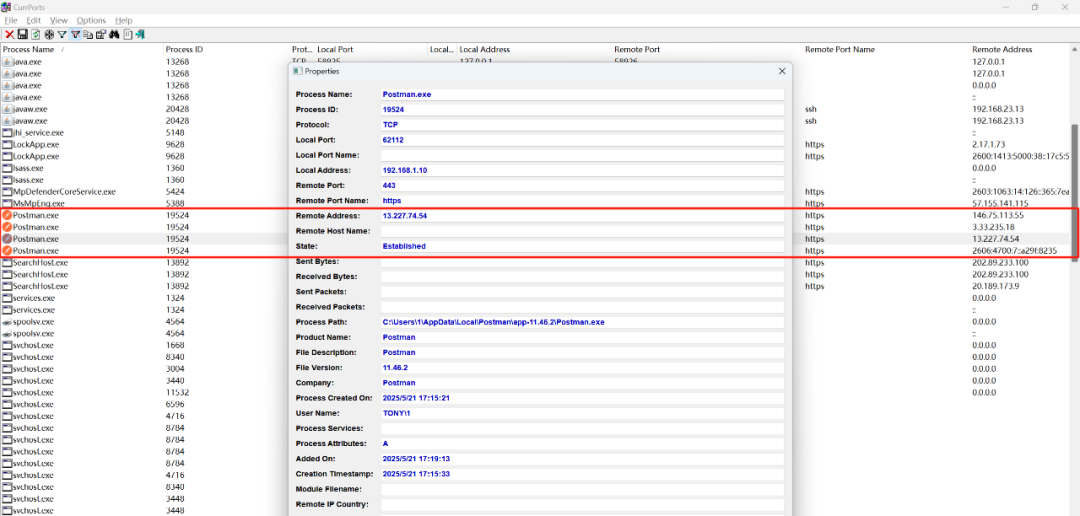Screen dimensions: 1080x516
Task: Open the Help menu
Action: coord(123,21)
